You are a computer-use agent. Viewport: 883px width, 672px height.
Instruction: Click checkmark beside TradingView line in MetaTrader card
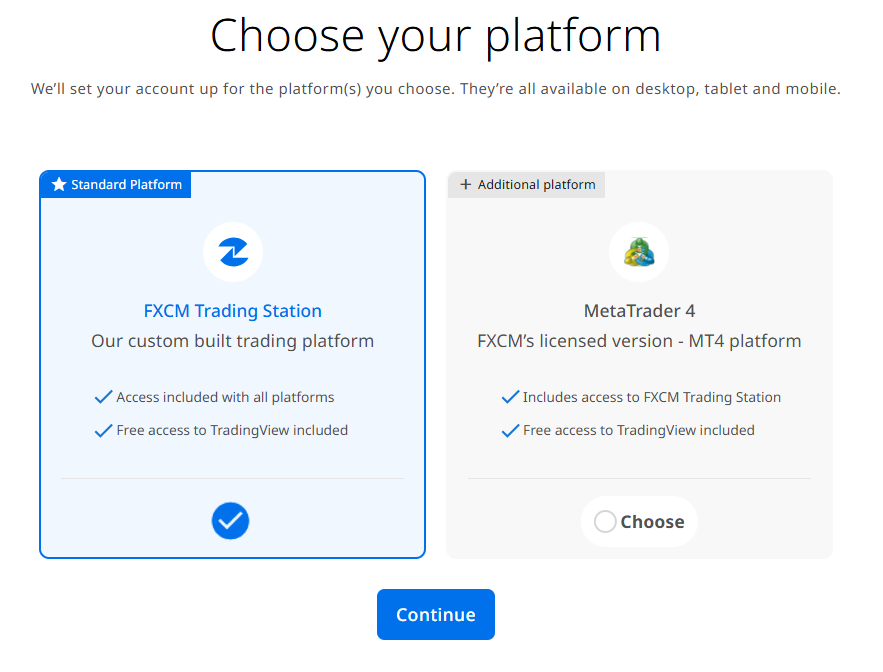[x=510, y=431]
